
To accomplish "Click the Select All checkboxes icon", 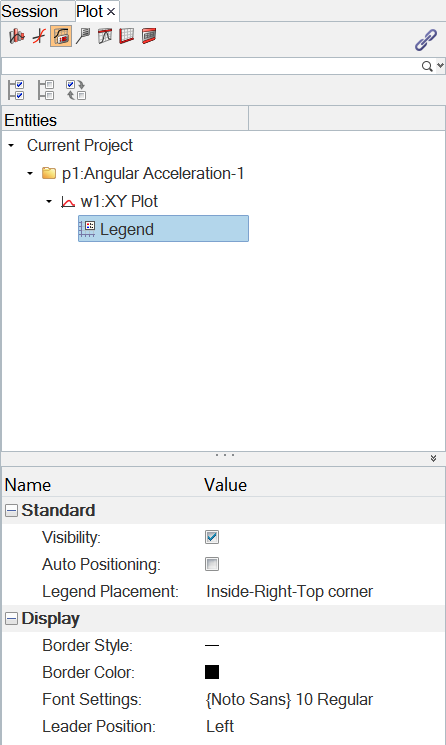I will pos(17,90).
